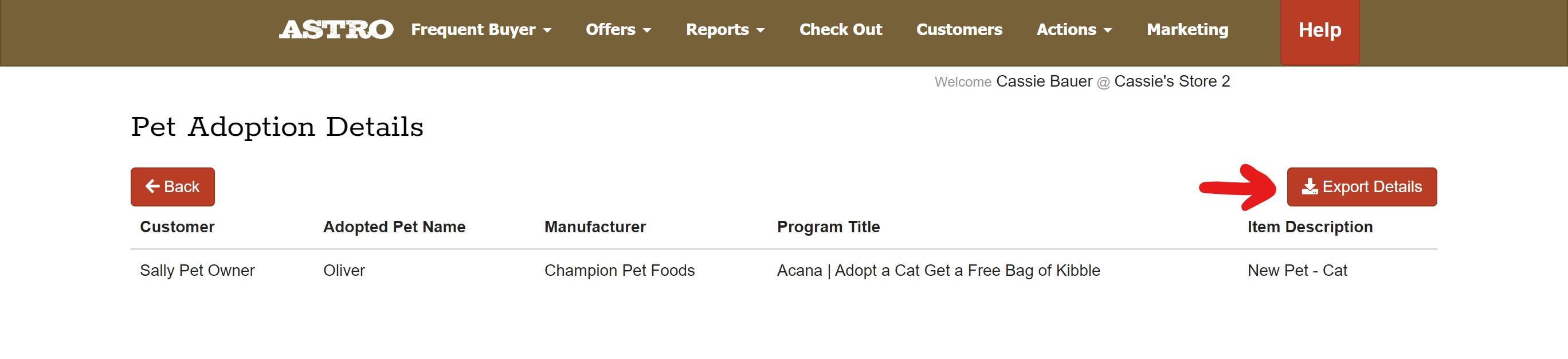Go to Check Out page
This screenshot has width=1568, height=359.
pyautogui.click(x=840, y=29)
